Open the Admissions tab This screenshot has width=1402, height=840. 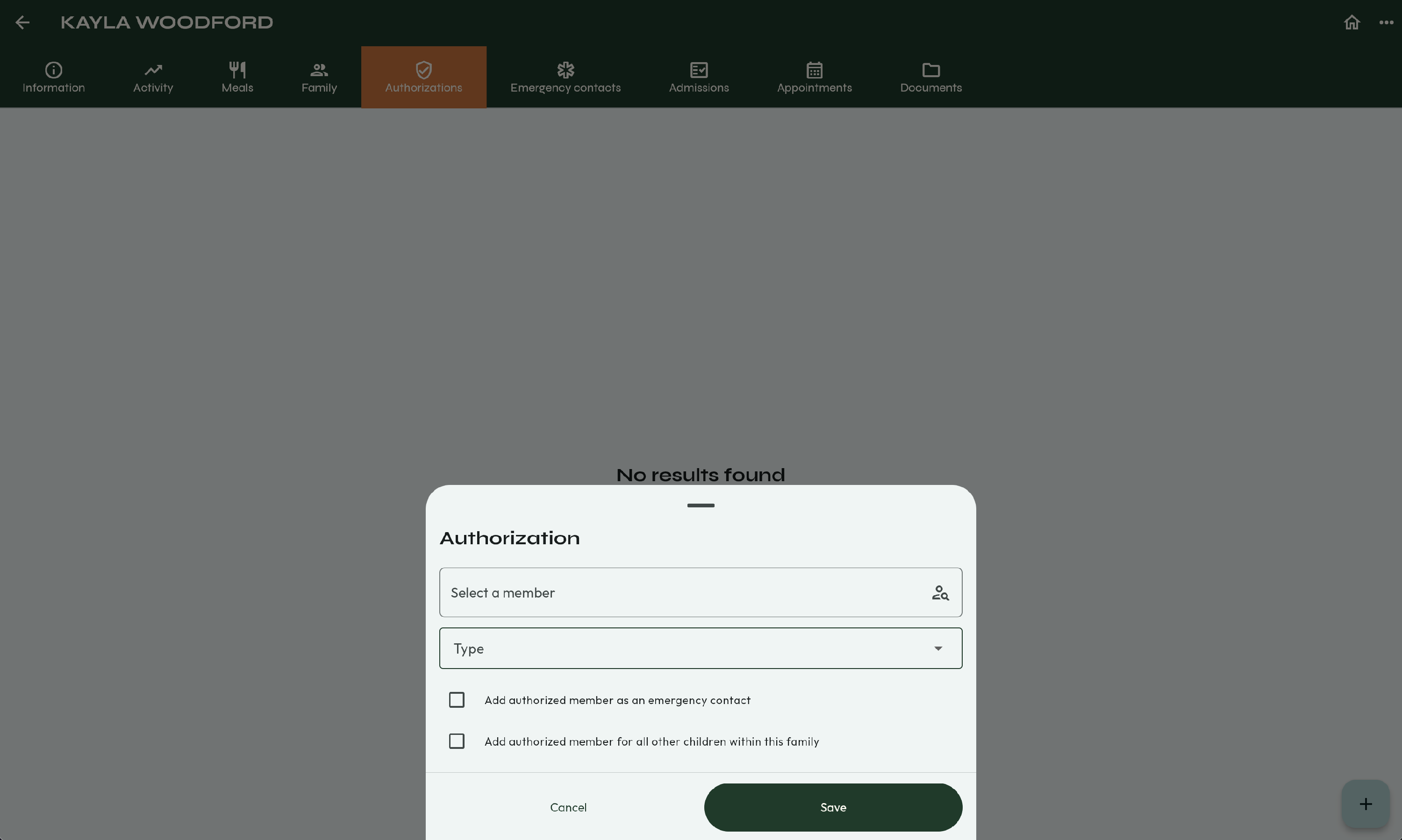pyautogui.click(x=699, y=77)
